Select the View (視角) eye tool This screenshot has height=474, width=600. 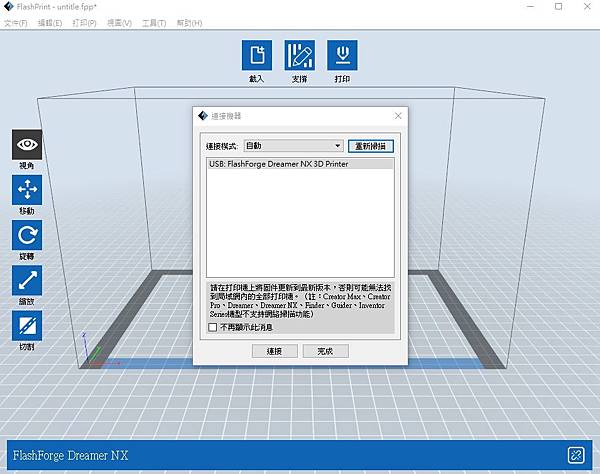pyautogui.click(x=27, y=145)
